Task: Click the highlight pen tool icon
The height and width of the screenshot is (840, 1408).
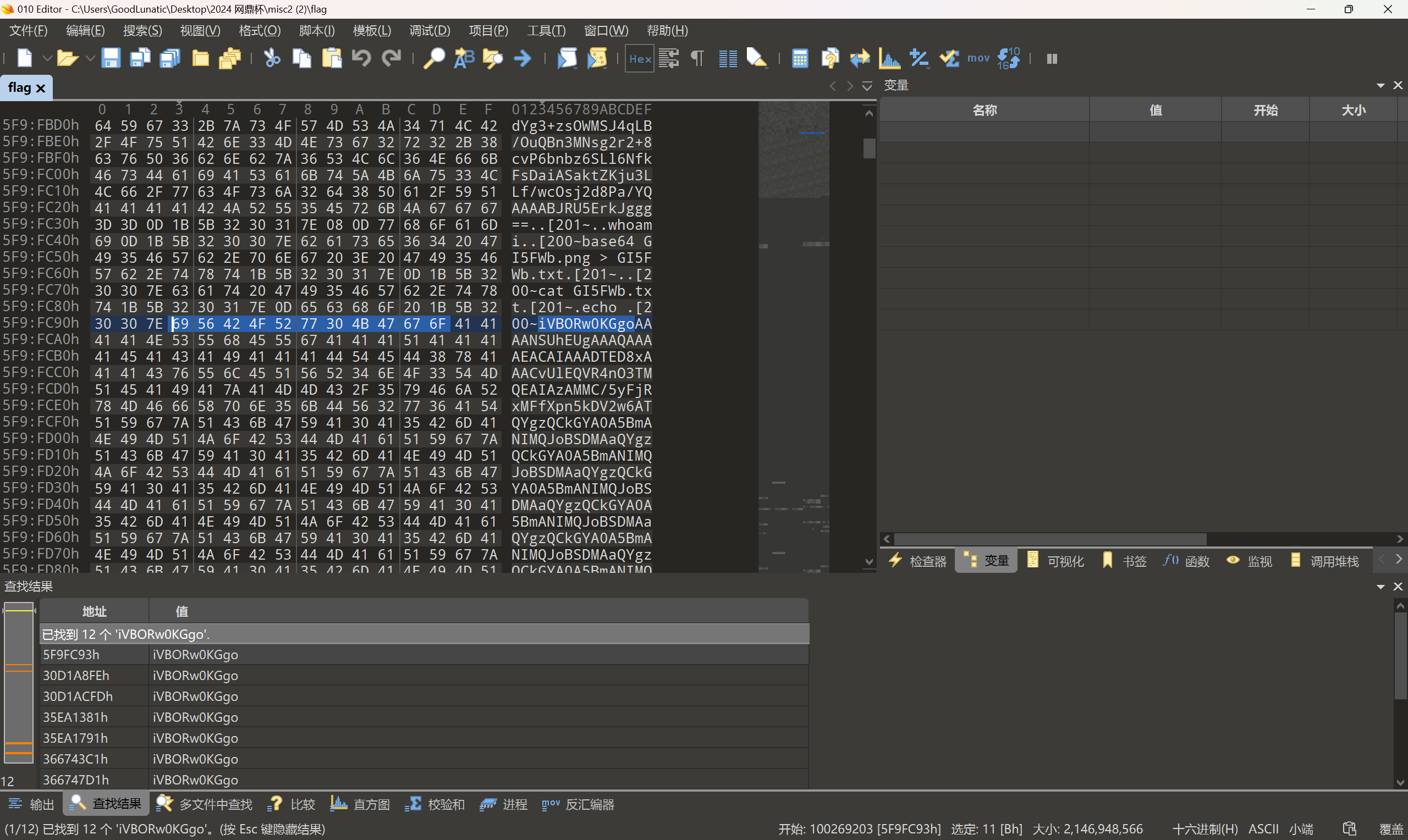Action: (757, 58)
